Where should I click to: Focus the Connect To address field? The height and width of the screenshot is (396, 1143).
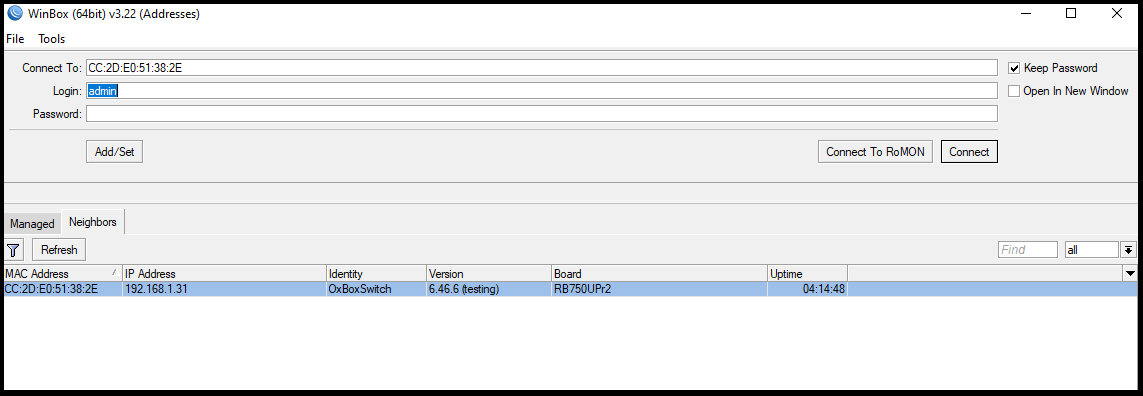pyautogui.click(x=541, y=68)
